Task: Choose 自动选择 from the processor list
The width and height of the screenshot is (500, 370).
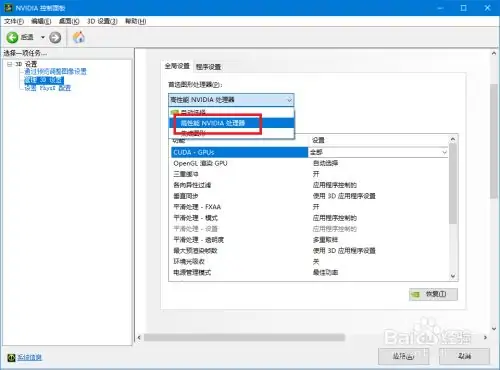Action: click(232, 112)
